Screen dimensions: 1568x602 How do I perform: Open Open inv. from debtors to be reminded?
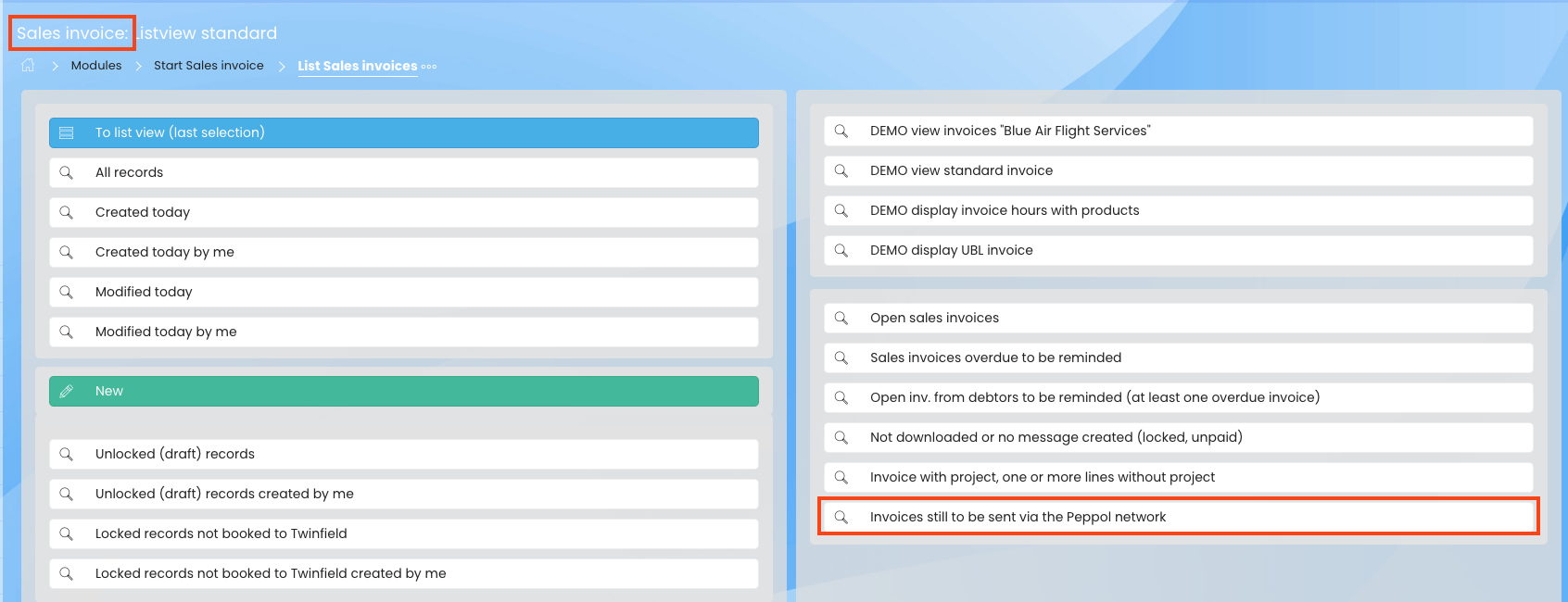pyautogui.click(x=1179, y=397)
